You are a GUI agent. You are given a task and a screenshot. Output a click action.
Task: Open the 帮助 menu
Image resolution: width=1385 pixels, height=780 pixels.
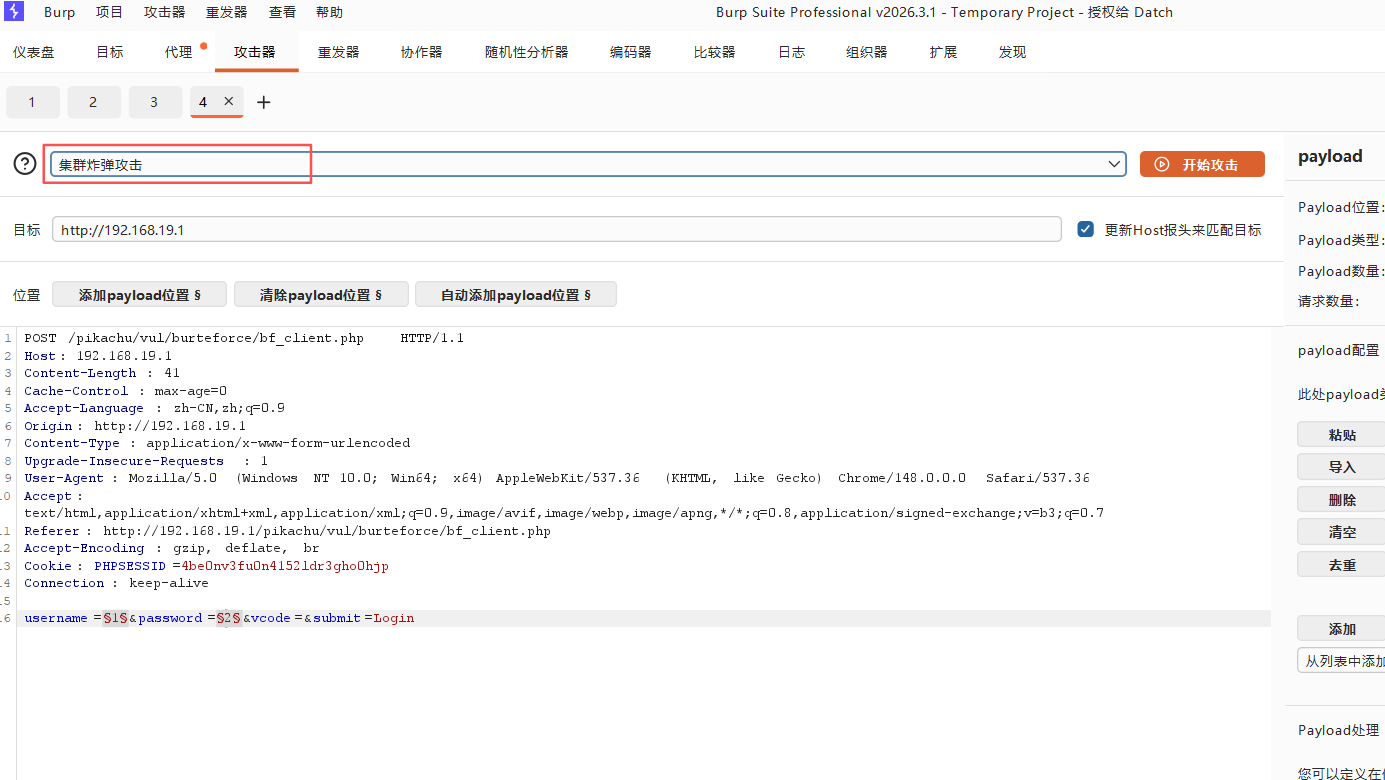(x=329, y=12)
